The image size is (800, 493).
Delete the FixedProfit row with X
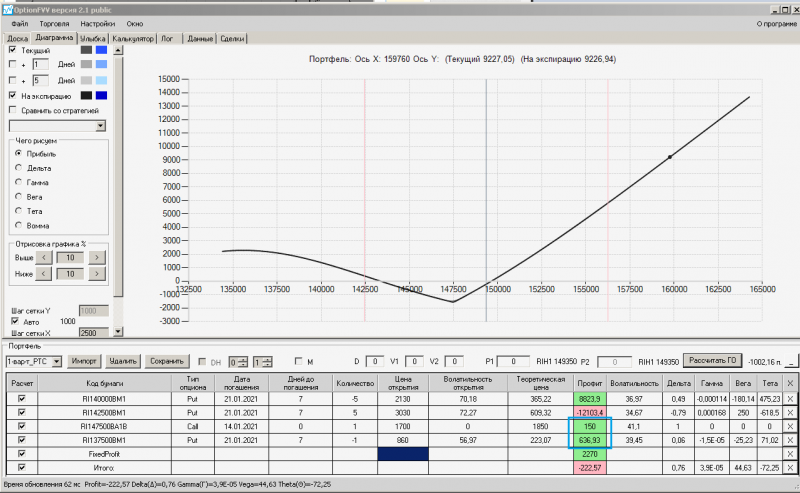coord(790,454)
